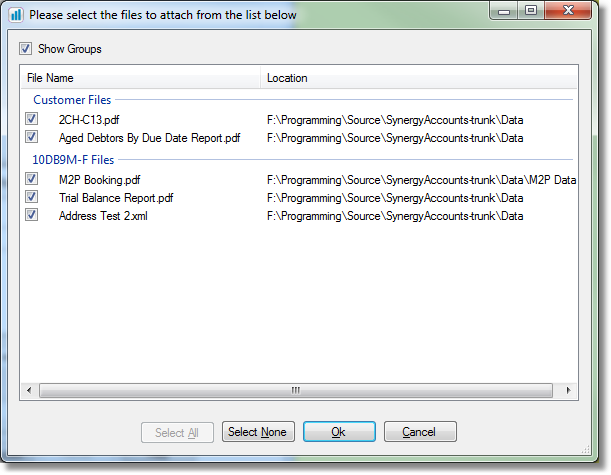This screenshot has width=611, height=475.
Task: Confirm with the Ok button
Action: tap(339, 432)
